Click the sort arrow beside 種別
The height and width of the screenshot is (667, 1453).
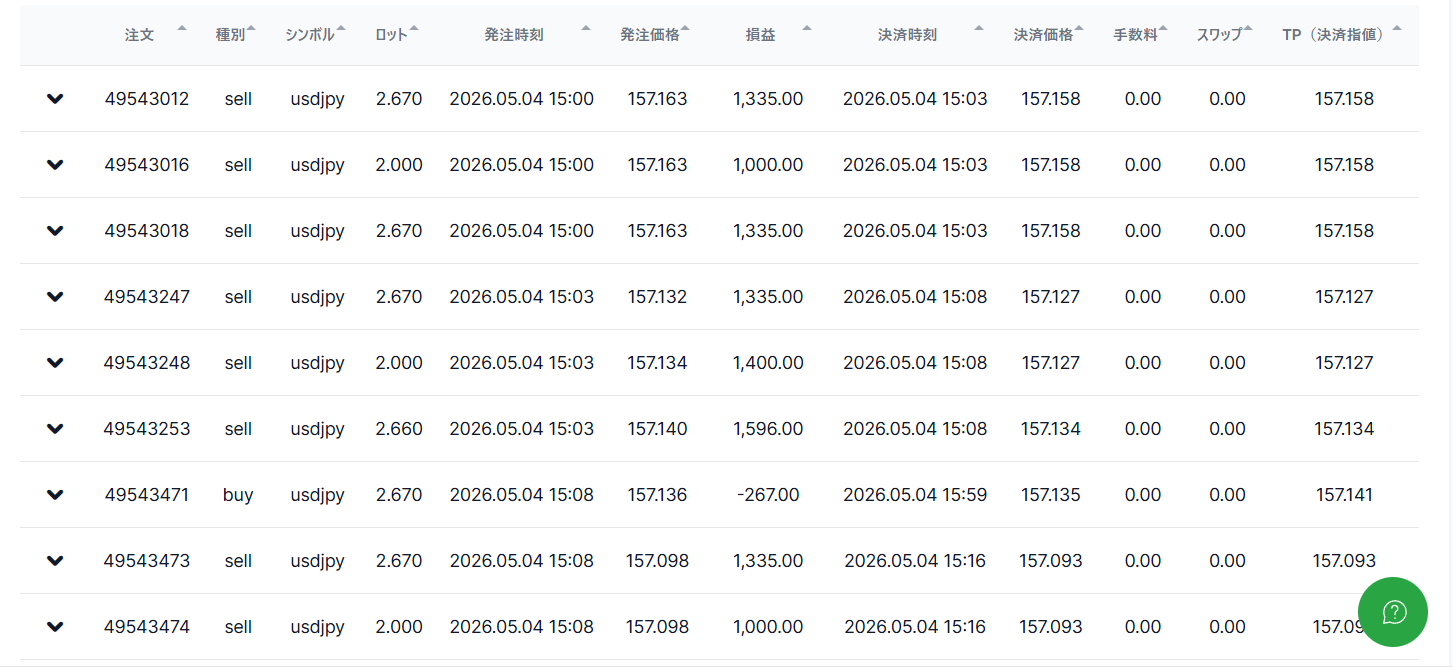pyautogui.click(x=251, y=28)
